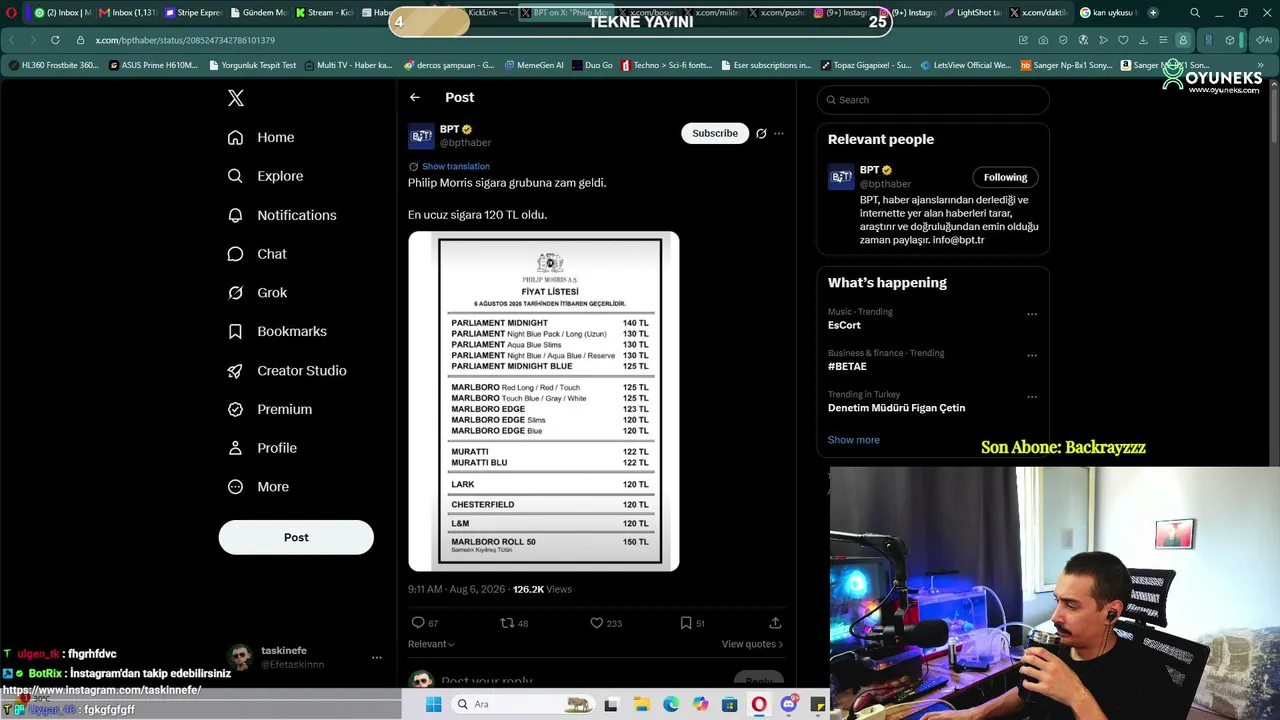Open the Home page from the sidebar
This screenshot has width=1280, height=720.
tap(261, 137)
